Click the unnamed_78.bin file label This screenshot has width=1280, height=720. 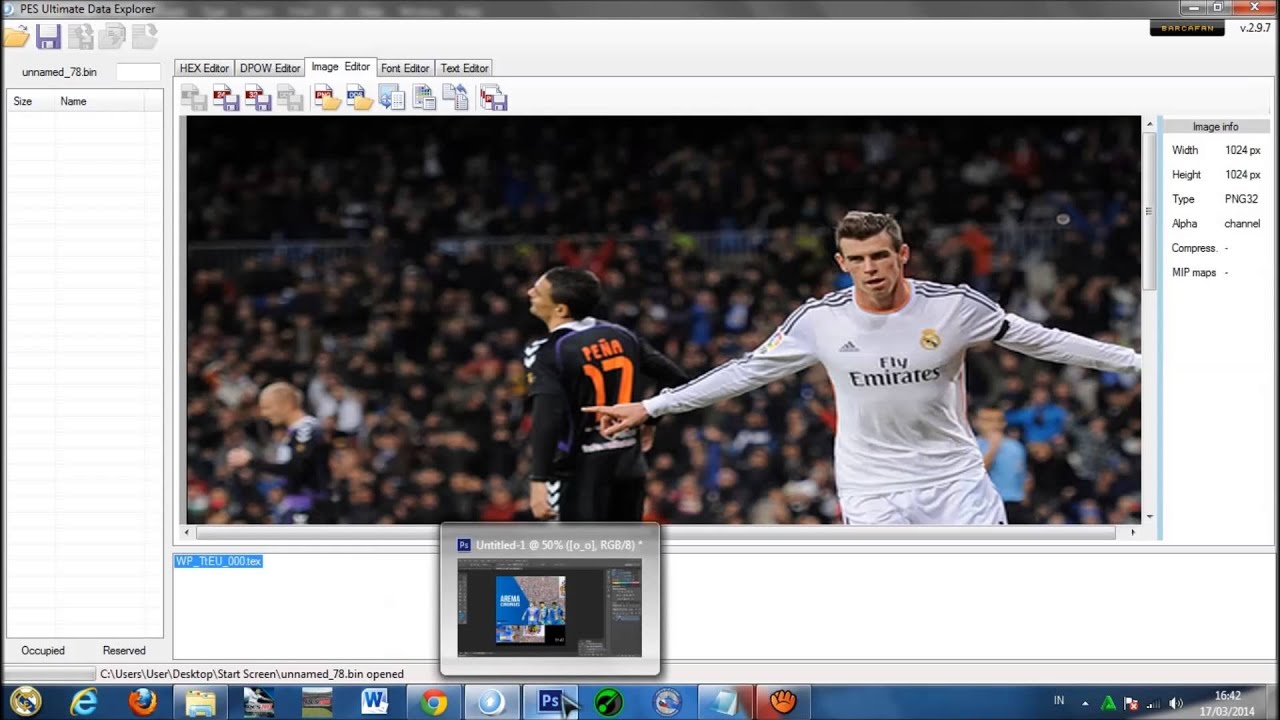pos(59,72)
